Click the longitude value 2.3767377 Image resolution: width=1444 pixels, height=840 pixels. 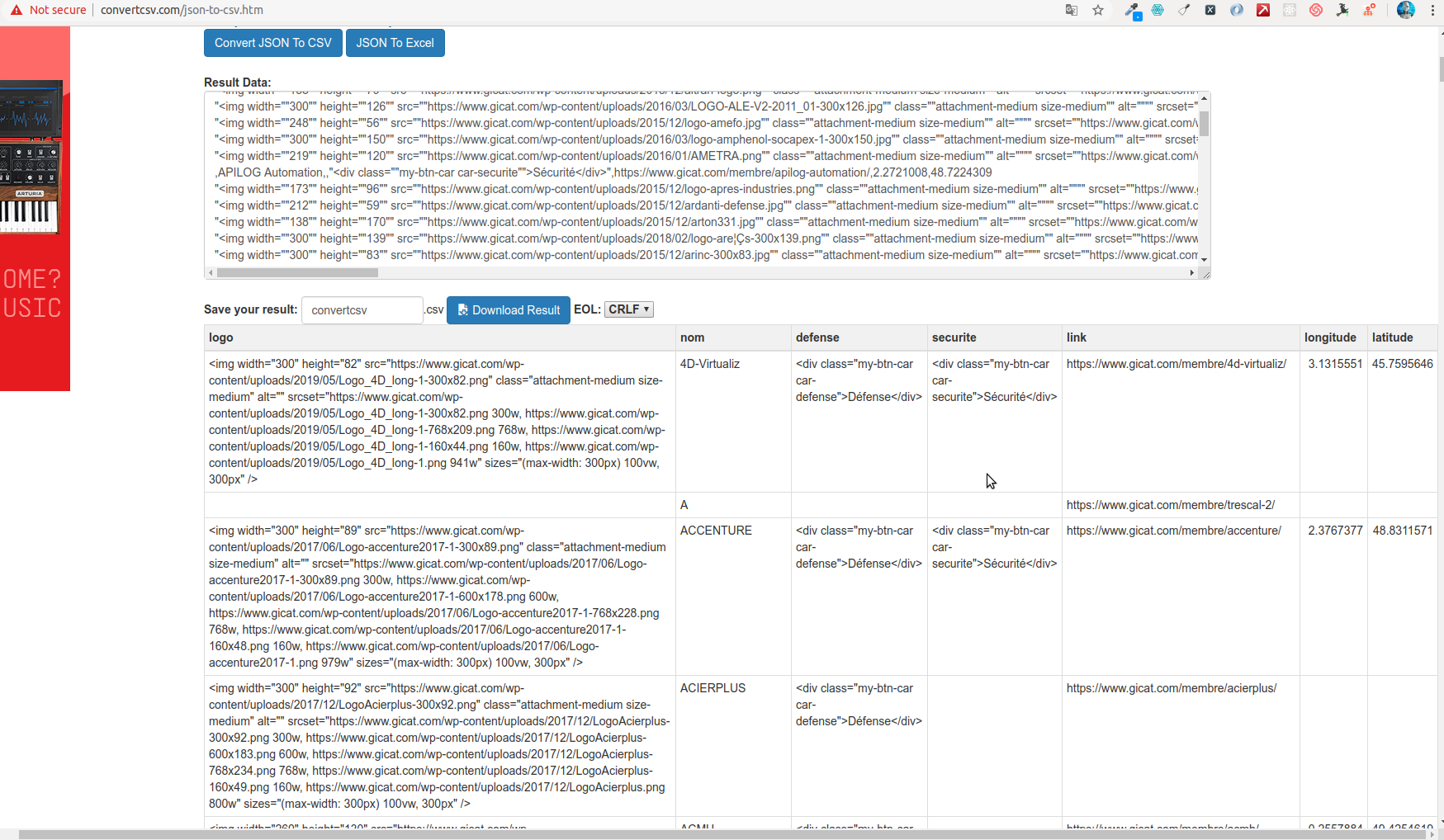click(x=1335, y=531)
